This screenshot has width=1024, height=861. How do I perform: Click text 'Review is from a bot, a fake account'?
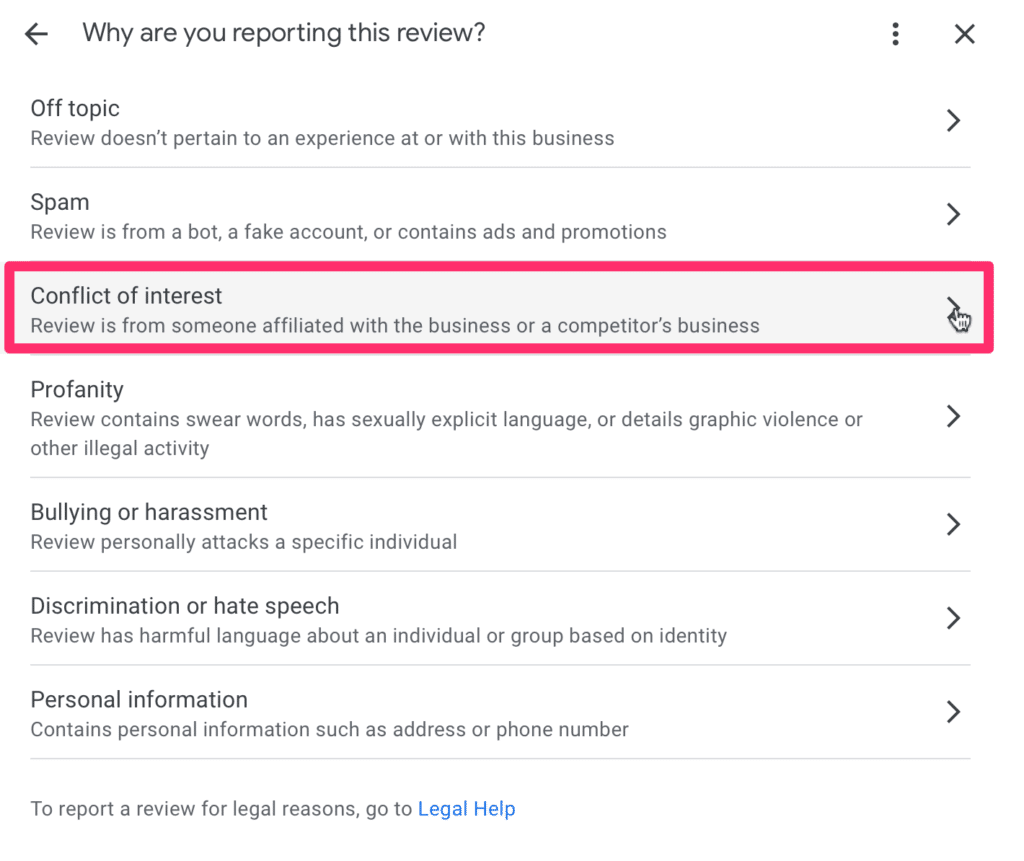click(199, 232)
